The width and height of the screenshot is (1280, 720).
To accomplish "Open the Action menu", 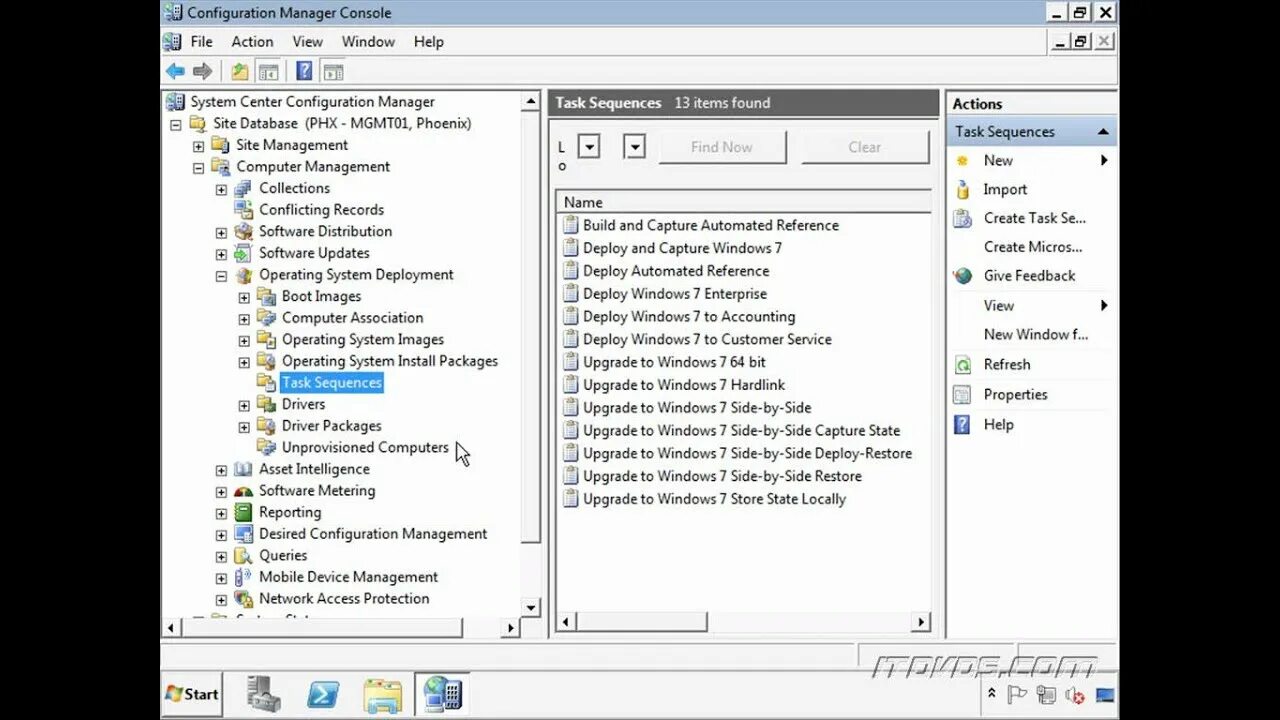I will tap(252, 41).
